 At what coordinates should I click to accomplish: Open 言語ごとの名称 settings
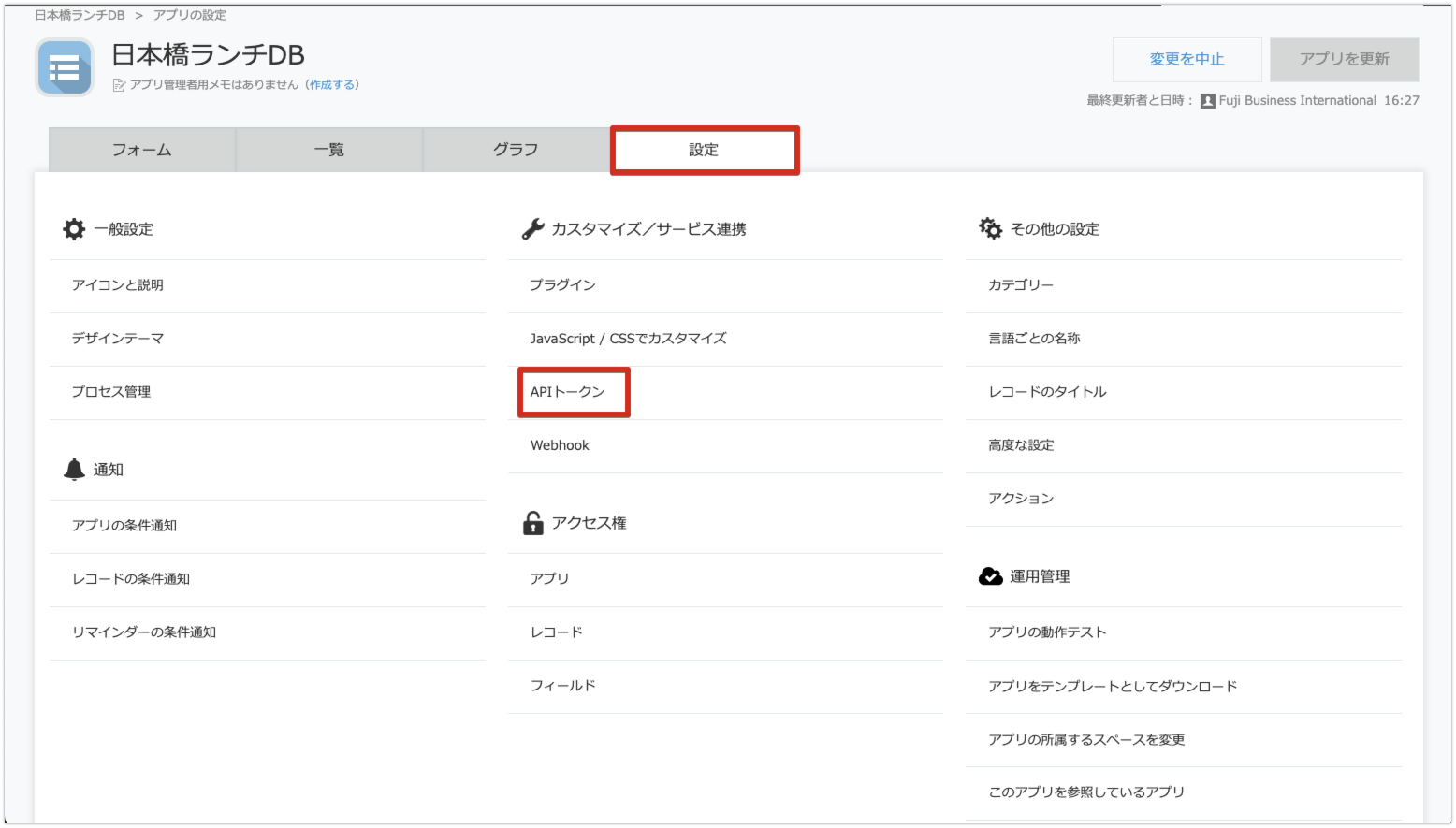click(1184, 339)
